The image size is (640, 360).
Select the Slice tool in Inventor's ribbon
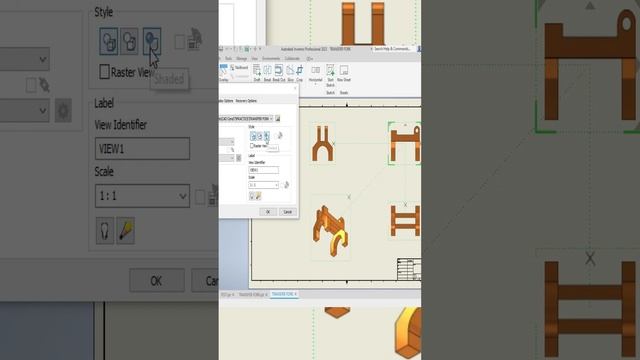[291, 73]
